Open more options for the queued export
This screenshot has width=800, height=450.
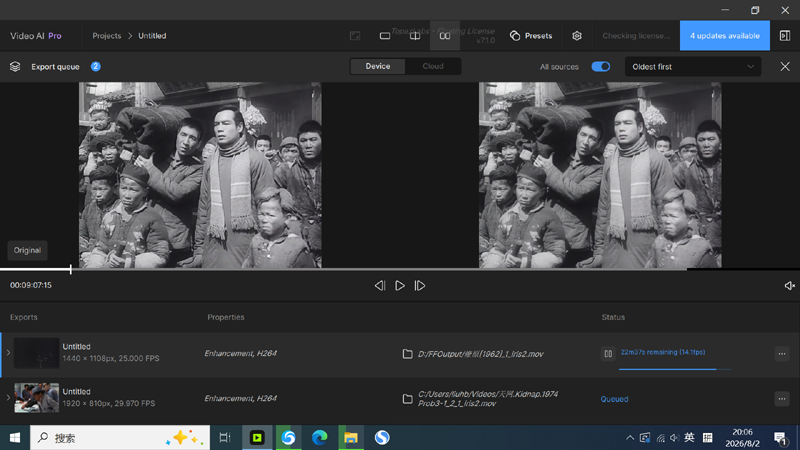(x=782, y=398)
